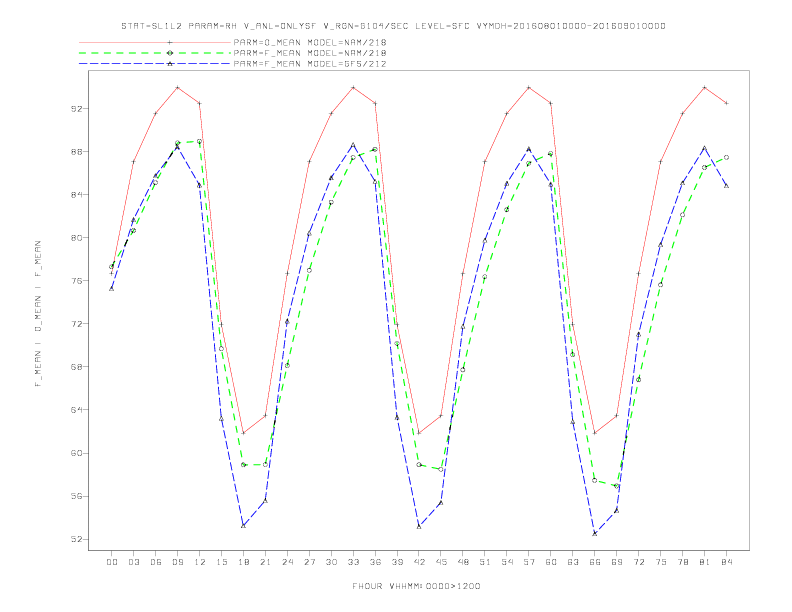The height and width of the screenshot is (612, 792).
Task: Click the 56 tick label on the vertical axis
Action: coord(76,496)
